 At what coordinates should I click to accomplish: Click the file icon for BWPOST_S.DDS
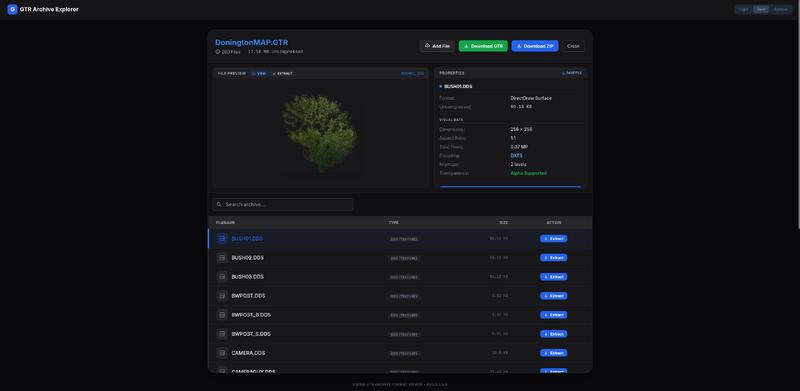(x=222, y=334)
